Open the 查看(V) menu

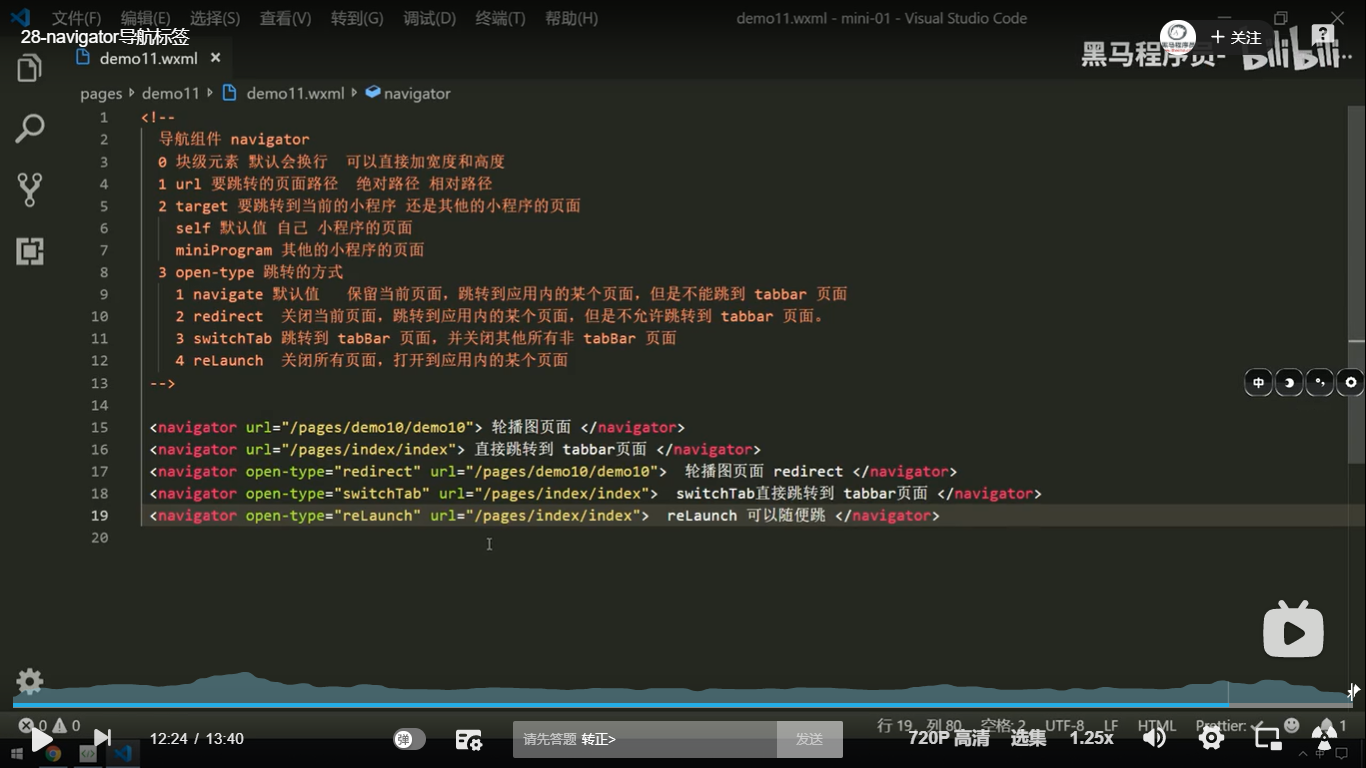click(x=285, y=18)
